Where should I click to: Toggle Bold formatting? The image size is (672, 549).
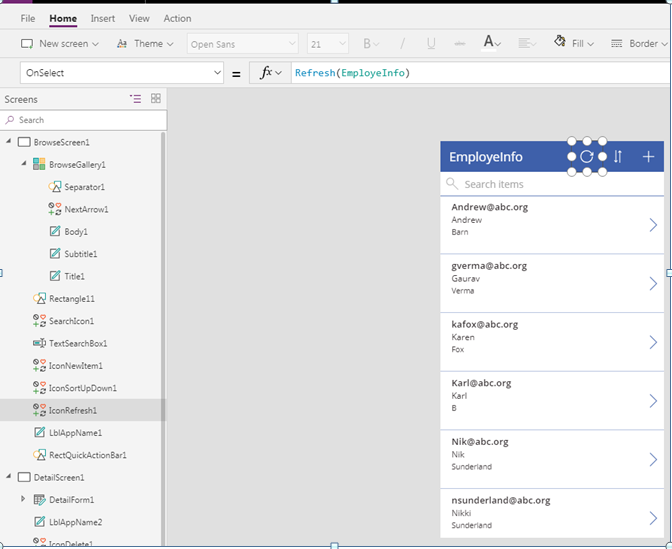click(x=371, y=44)
